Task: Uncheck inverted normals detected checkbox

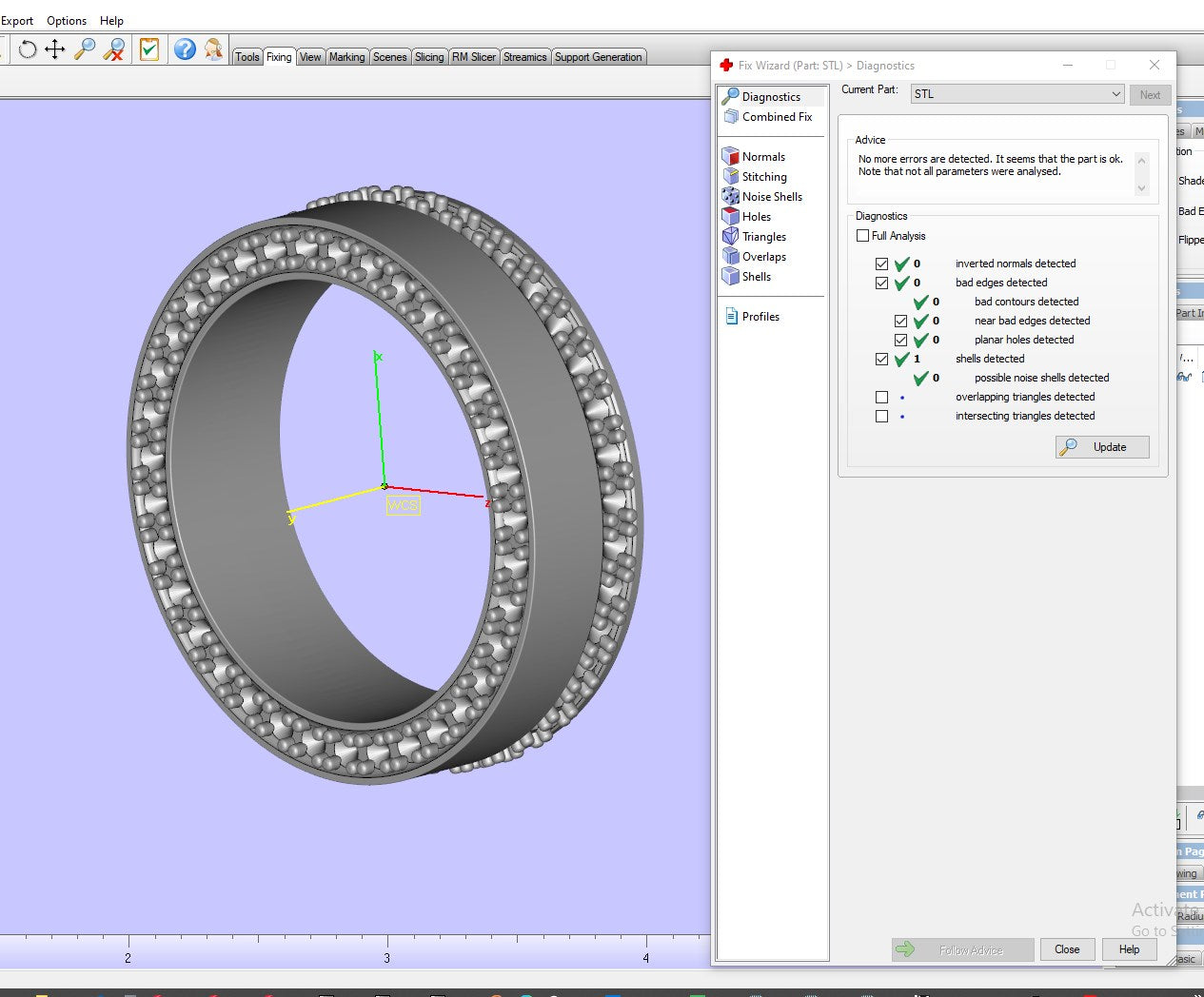Action: click(x=882, y=264)
